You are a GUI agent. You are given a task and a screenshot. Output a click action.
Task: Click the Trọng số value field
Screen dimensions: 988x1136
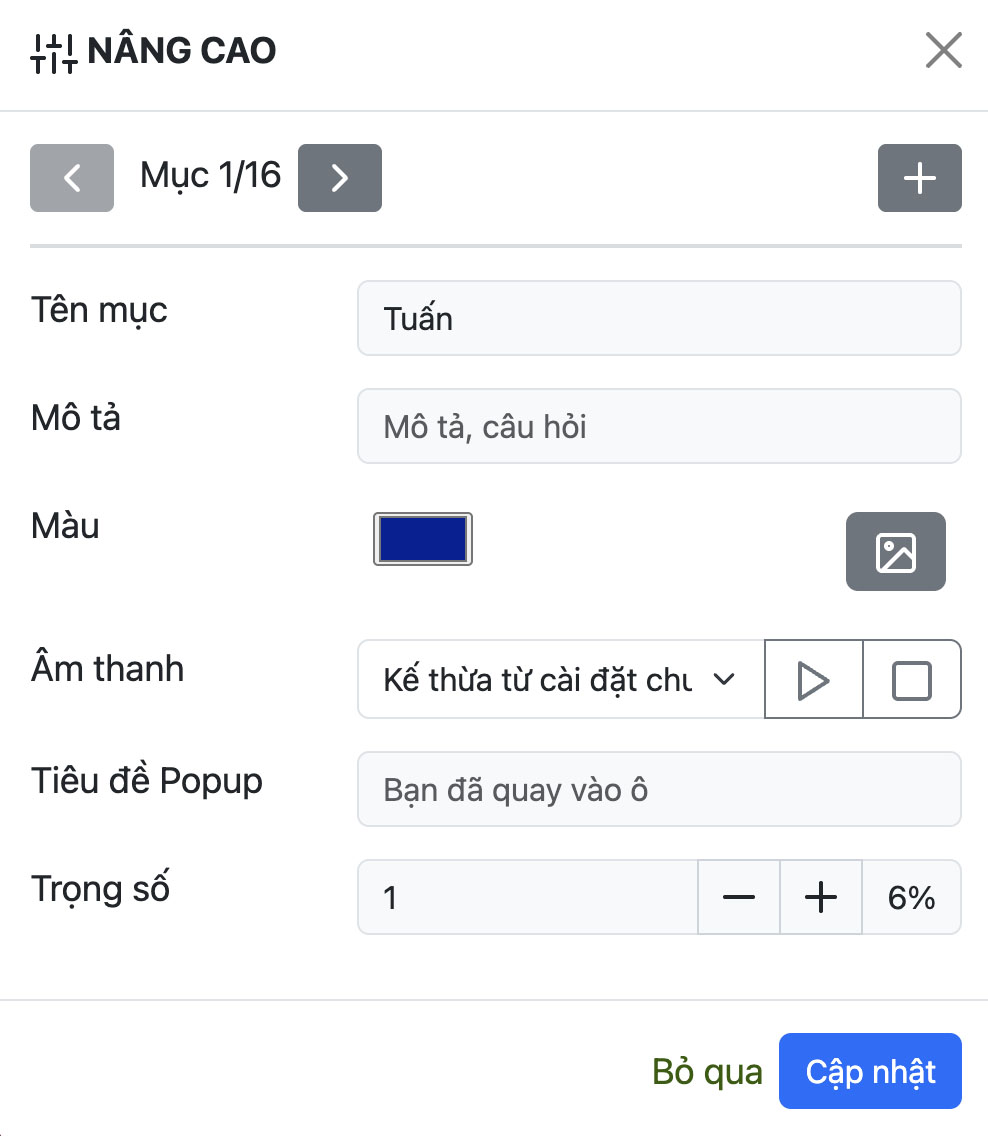[527, 898]
